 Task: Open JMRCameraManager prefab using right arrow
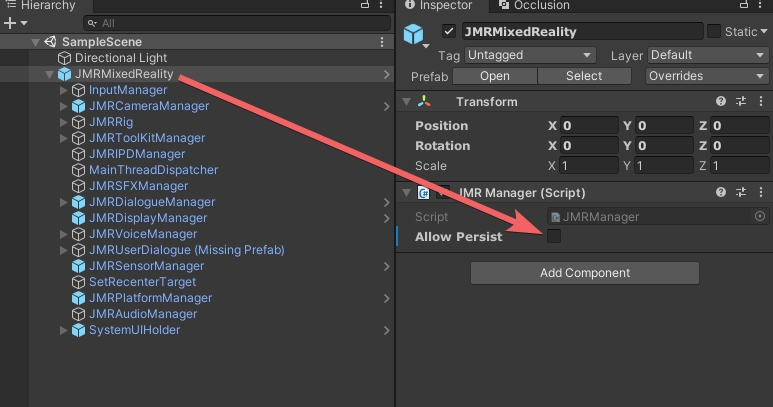(386, 106)
